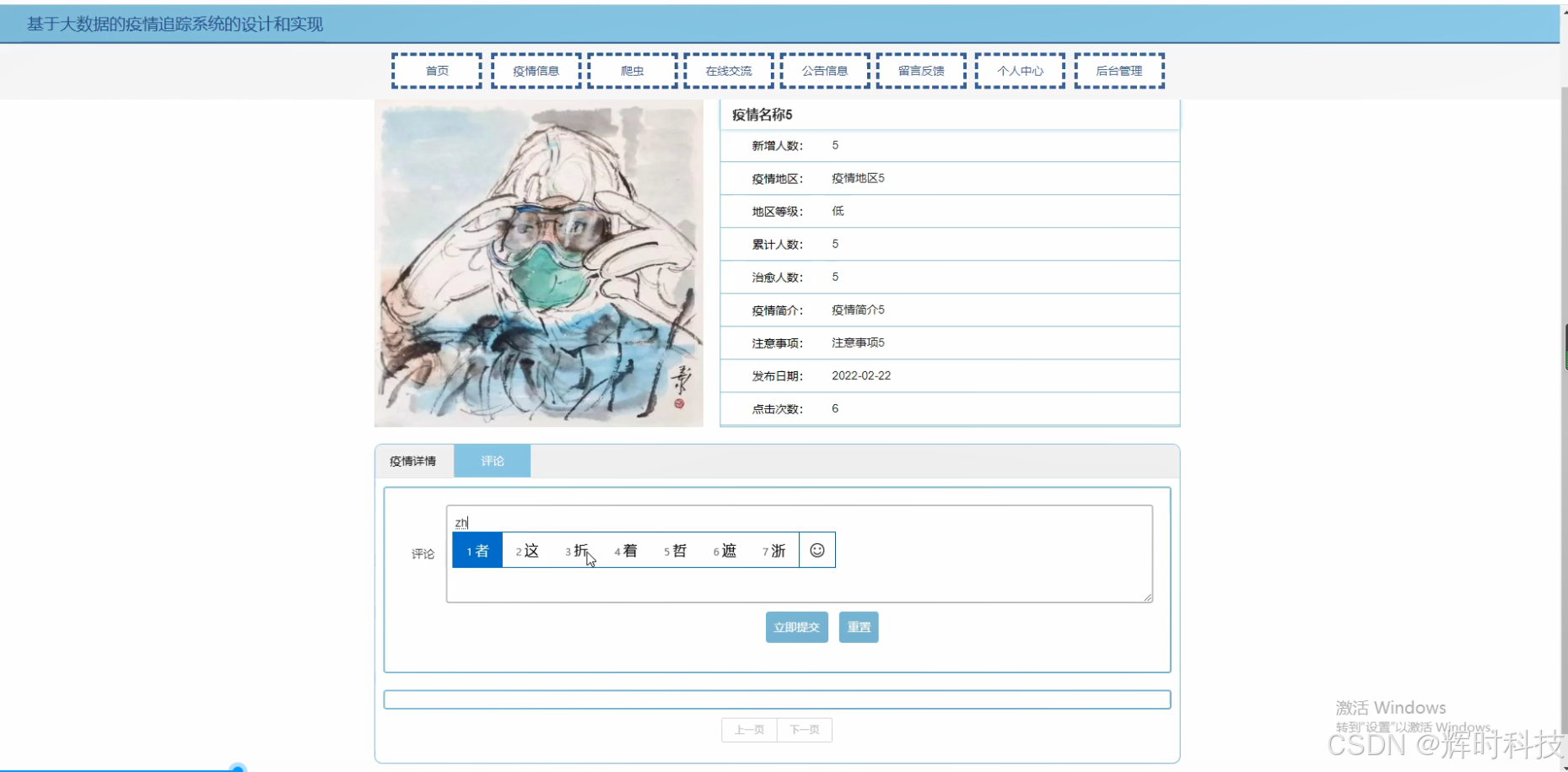Click the 上一页 previous page button
Image resolution: width=1568 pixels, height=772 pixels.
pyautogui.click(x=747, y=730)
